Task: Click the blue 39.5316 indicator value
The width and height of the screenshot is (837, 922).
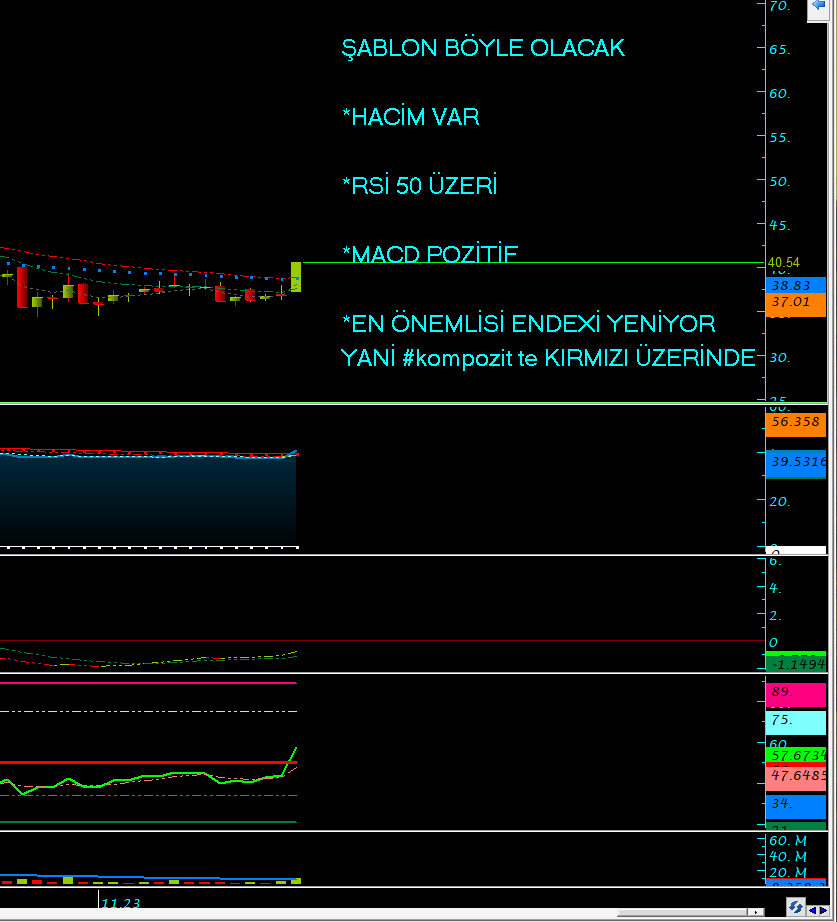Action: (796, 463)
